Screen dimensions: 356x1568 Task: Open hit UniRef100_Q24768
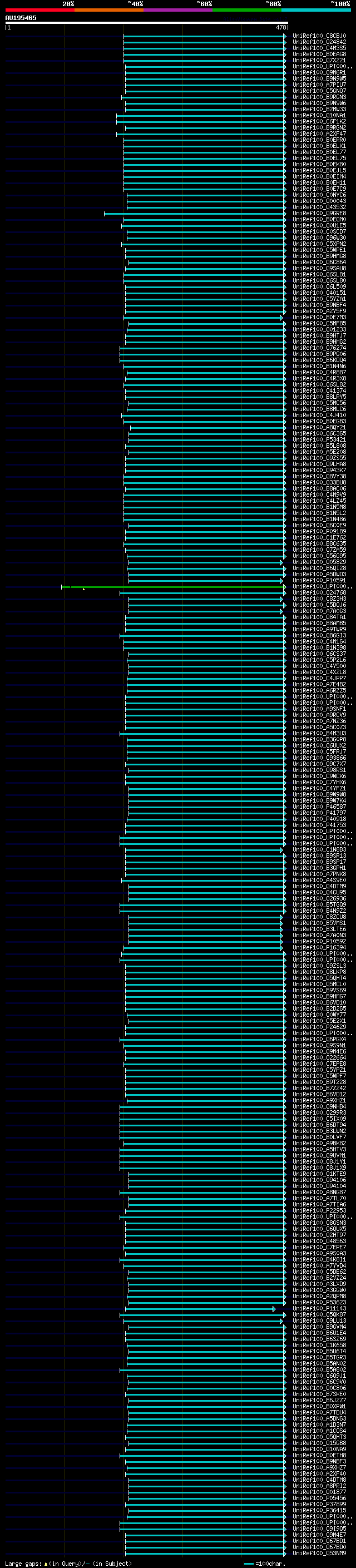point(319,592)
